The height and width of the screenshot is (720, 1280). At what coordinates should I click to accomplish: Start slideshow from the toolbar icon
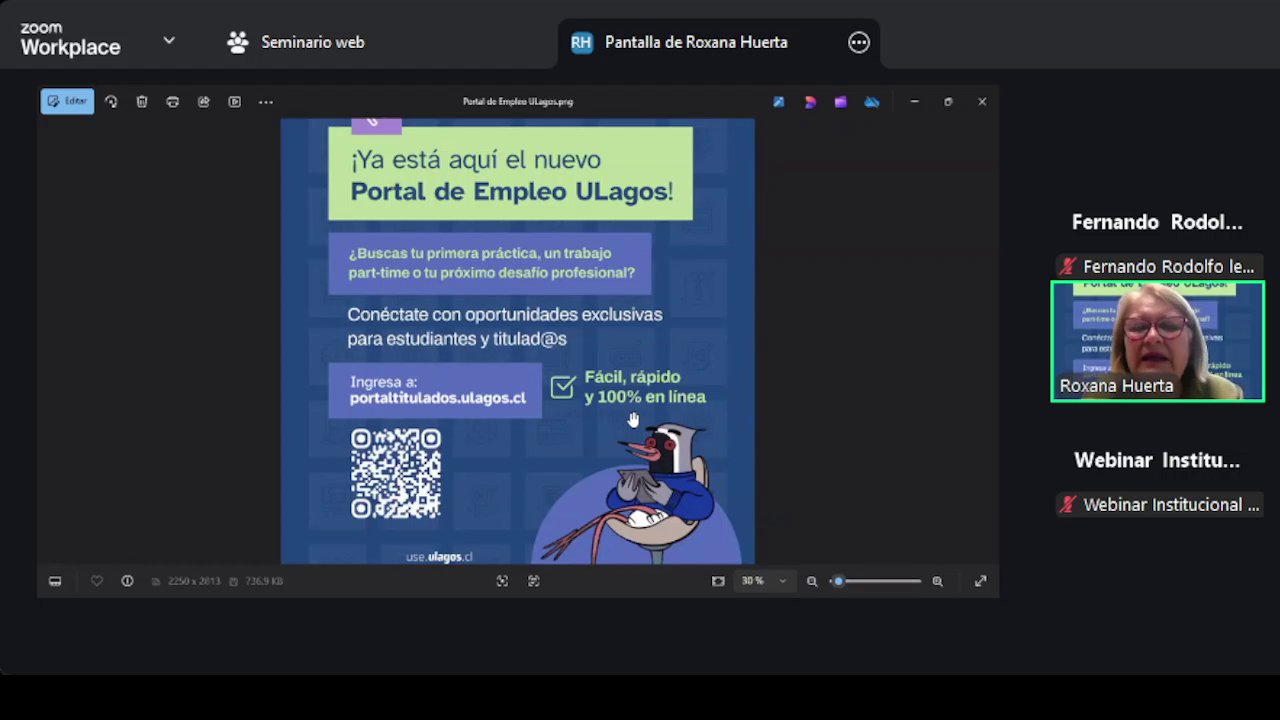[x=235, y=101]
